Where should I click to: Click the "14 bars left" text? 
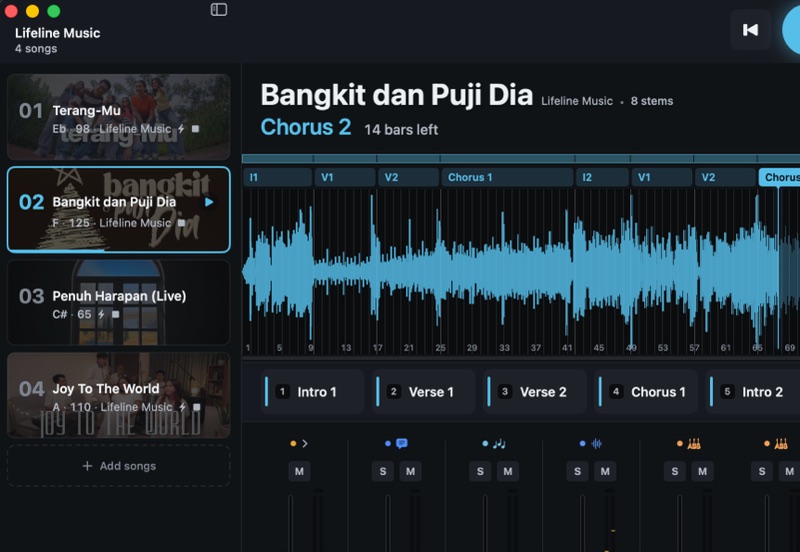pyautogui.click(x=401, y=130)
